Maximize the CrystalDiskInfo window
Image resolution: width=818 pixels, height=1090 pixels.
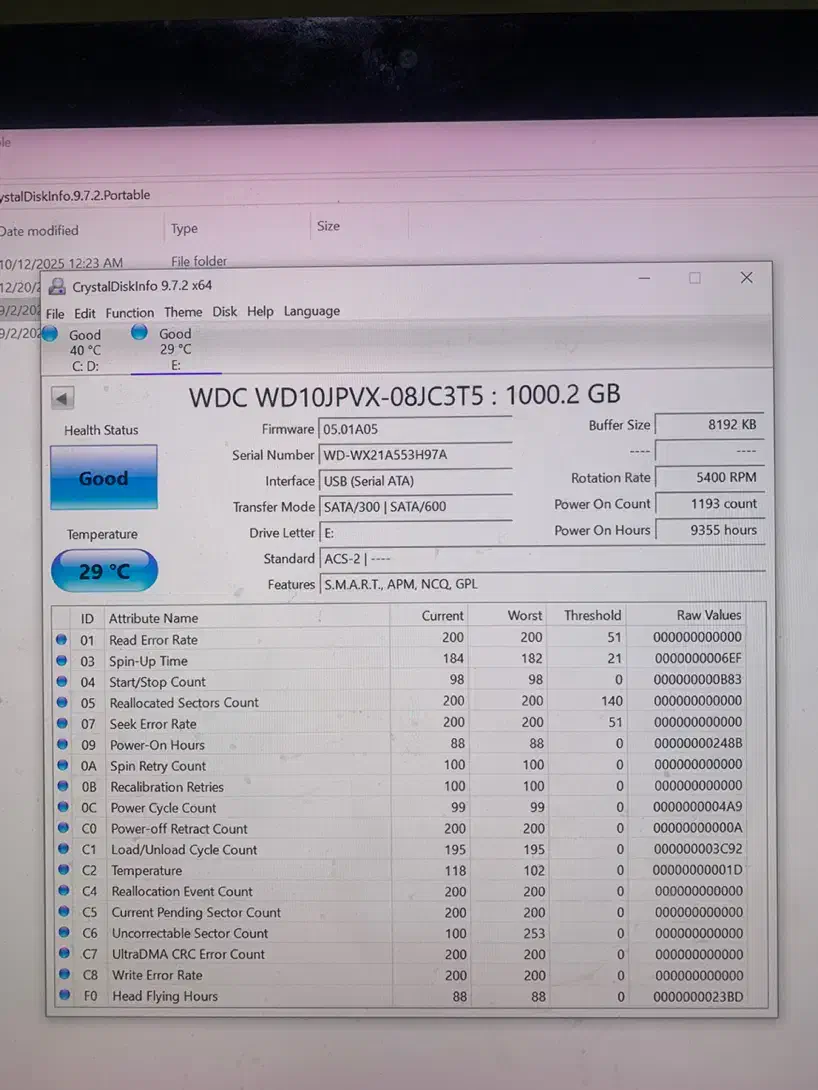pyautogui.click(x=695, y=278)
